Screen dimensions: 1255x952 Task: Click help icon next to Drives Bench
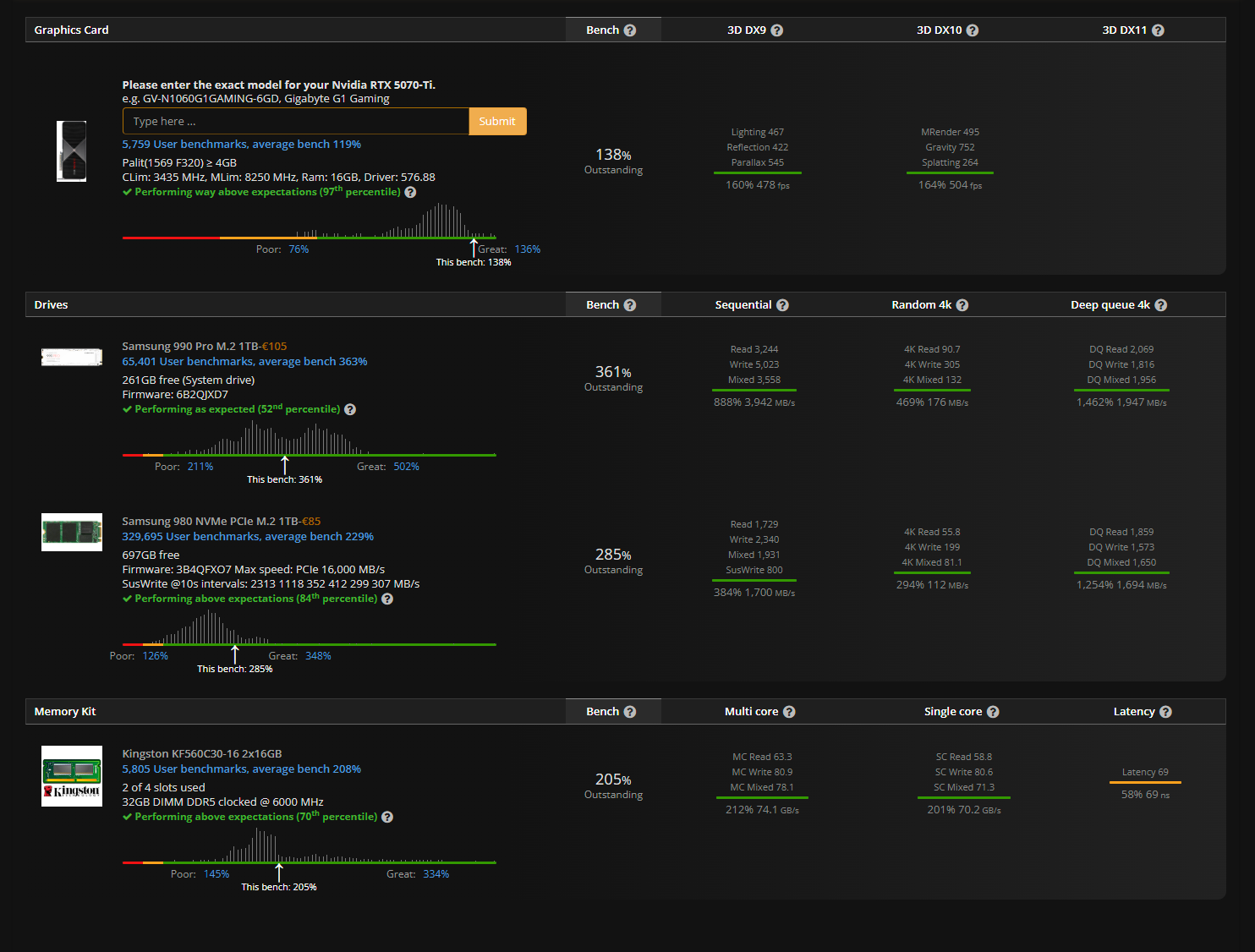point(630,305)
